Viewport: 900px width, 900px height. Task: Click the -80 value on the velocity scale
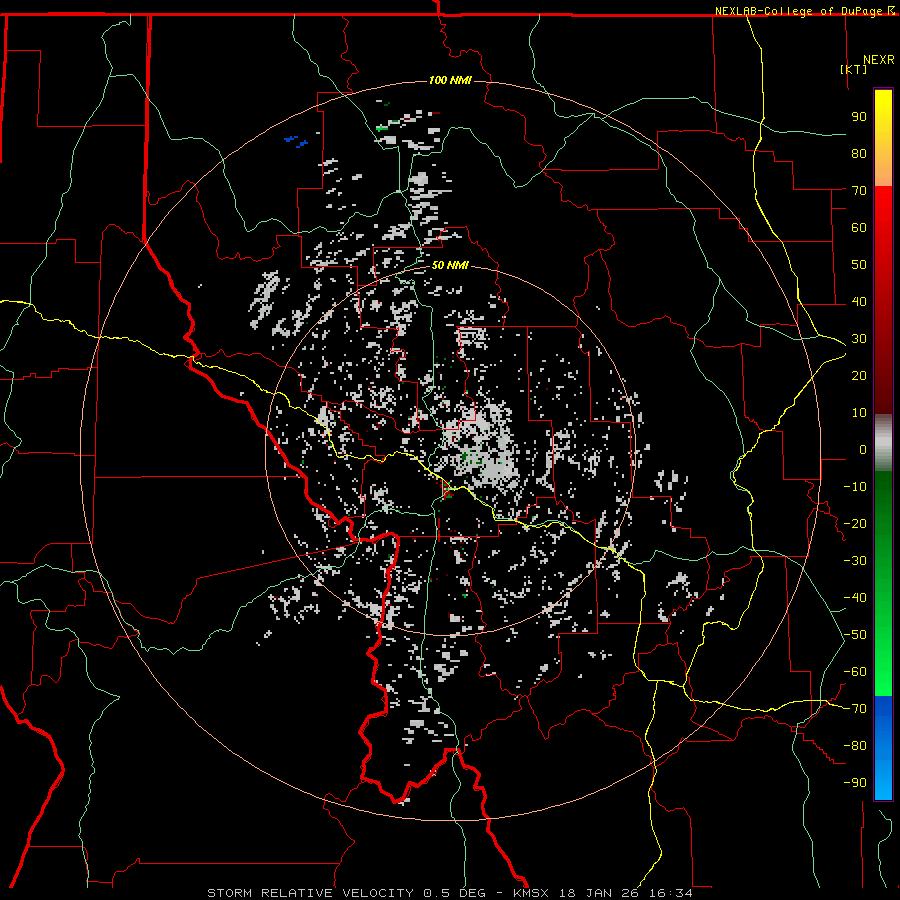tap(855, 746)
